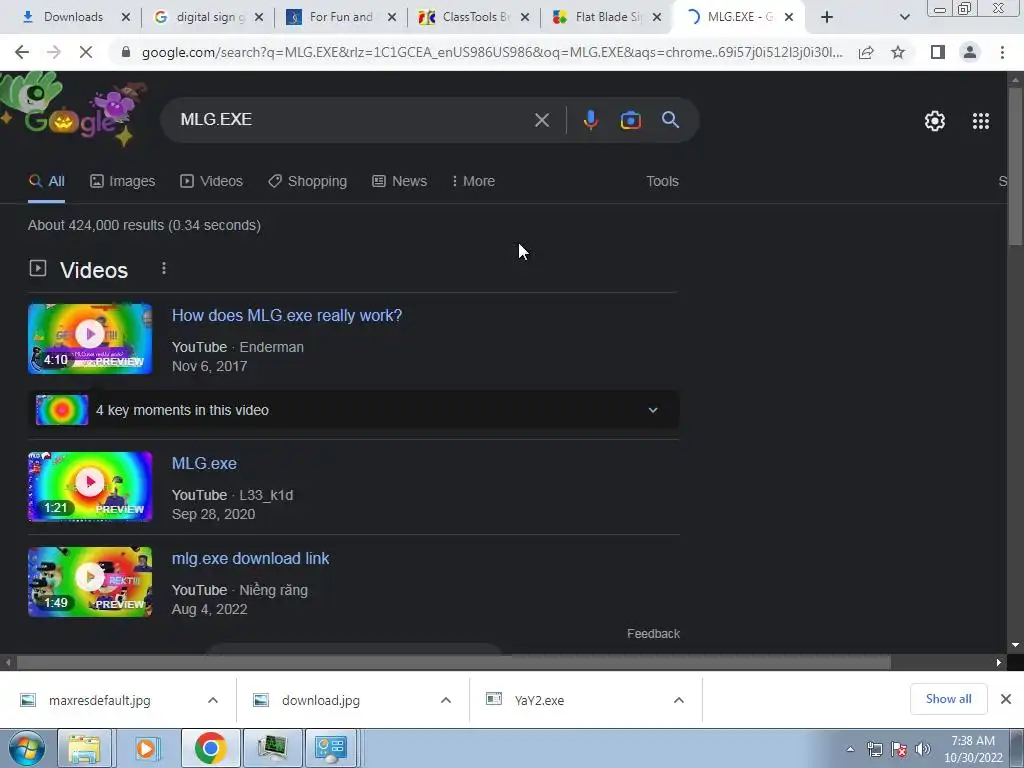This screenshot has width=1024, height=768.
Task: Switch to Shopping results
Action: click(x=308, y=182)
